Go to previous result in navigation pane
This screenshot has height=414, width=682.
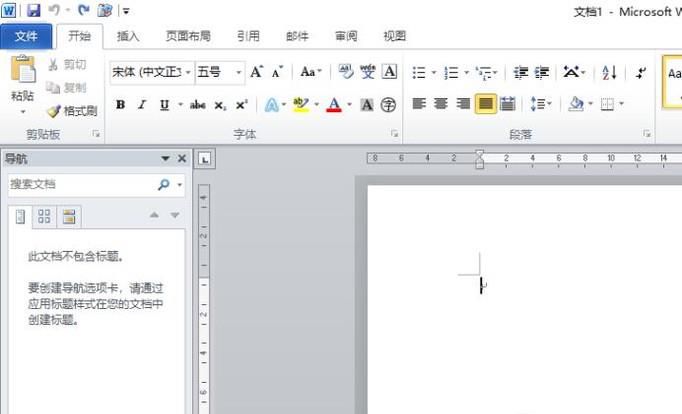154,215
